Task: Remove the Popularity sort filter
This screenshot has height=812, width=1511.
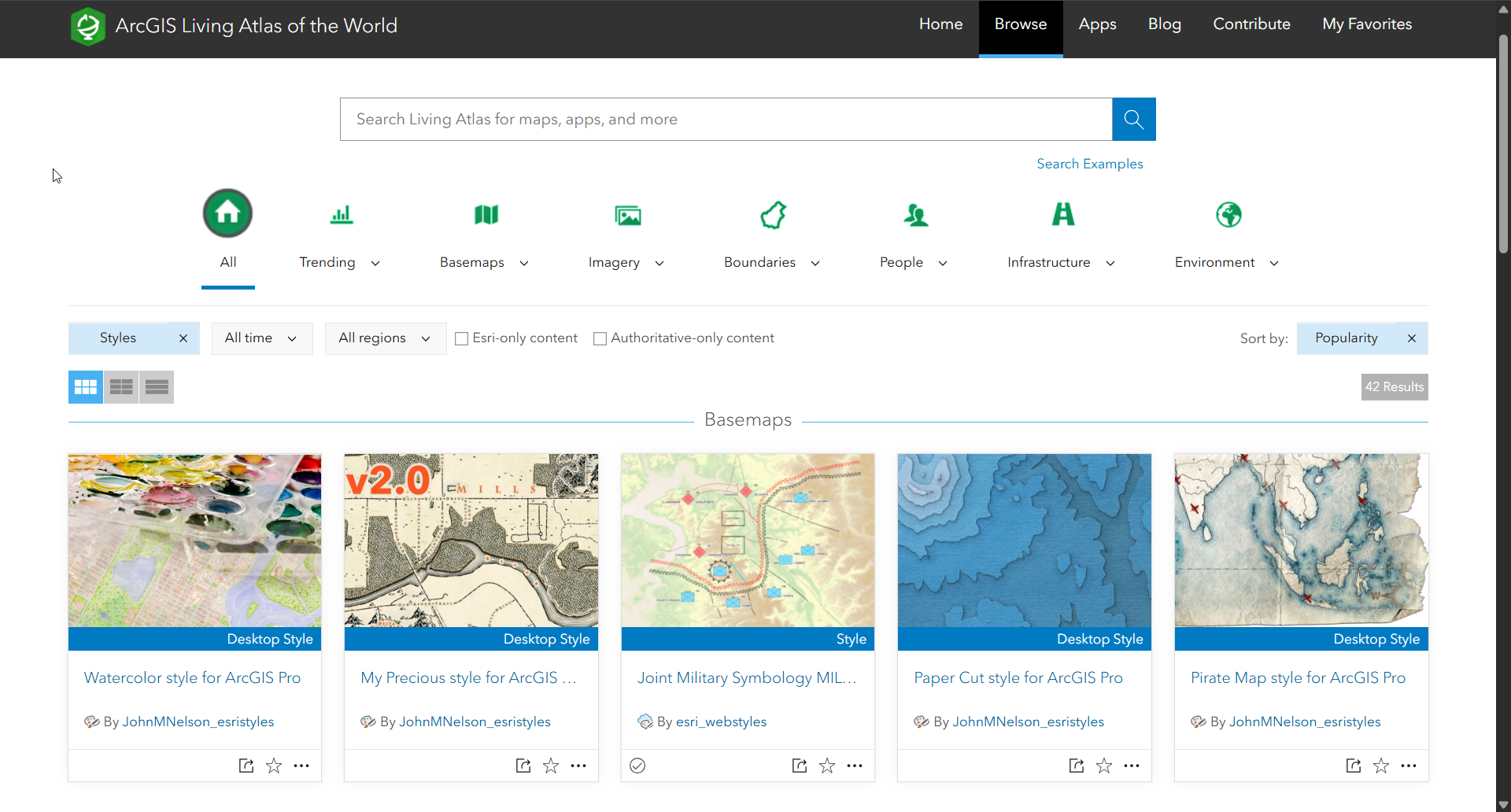Action: (x=1412, y=338)
